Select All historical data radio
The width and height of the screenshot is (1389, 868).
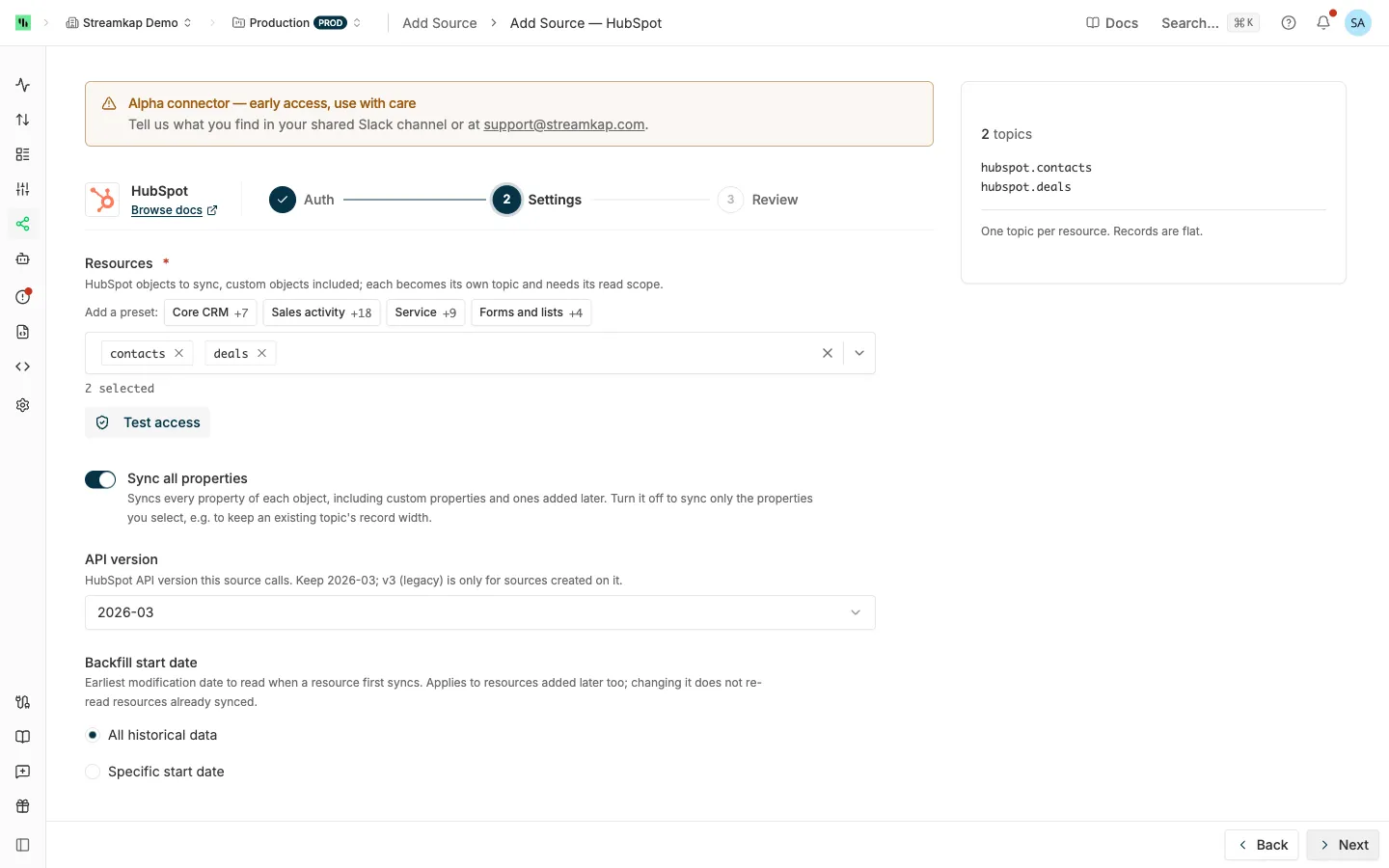click(x=93, y=735)
